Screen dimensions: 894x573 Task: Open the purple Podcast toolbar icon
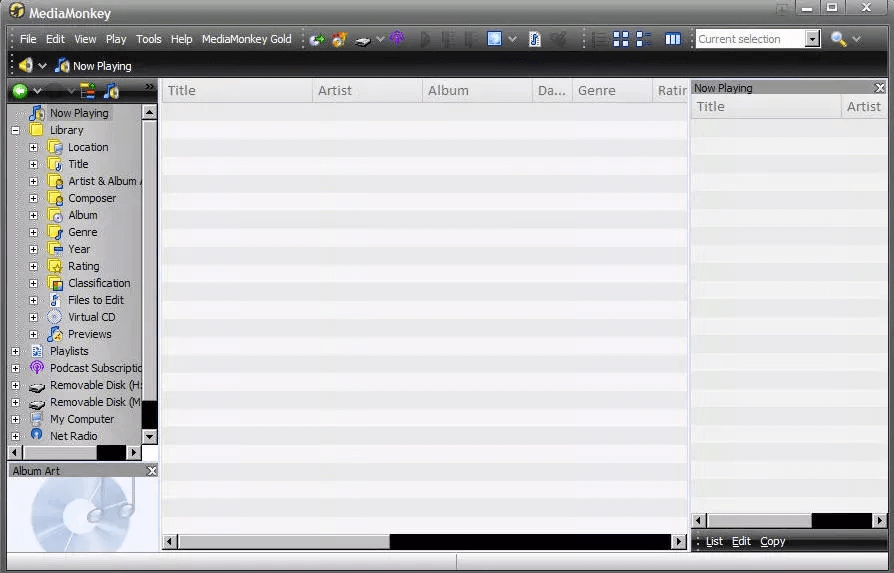click(397, 38)
